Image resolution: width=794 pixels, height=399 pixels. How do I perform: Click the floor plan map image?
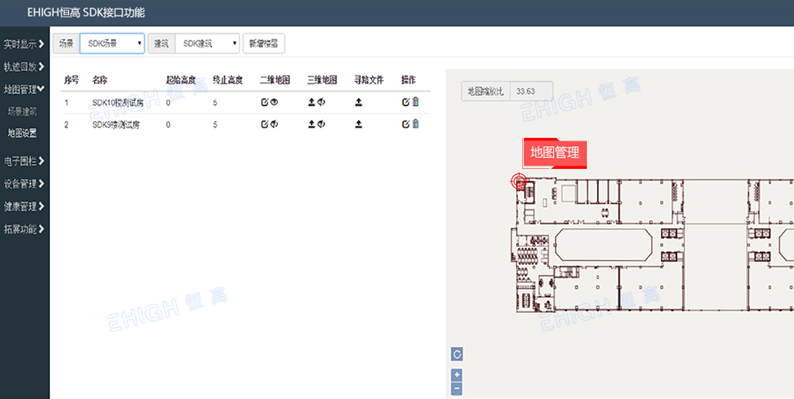(652, 245)
